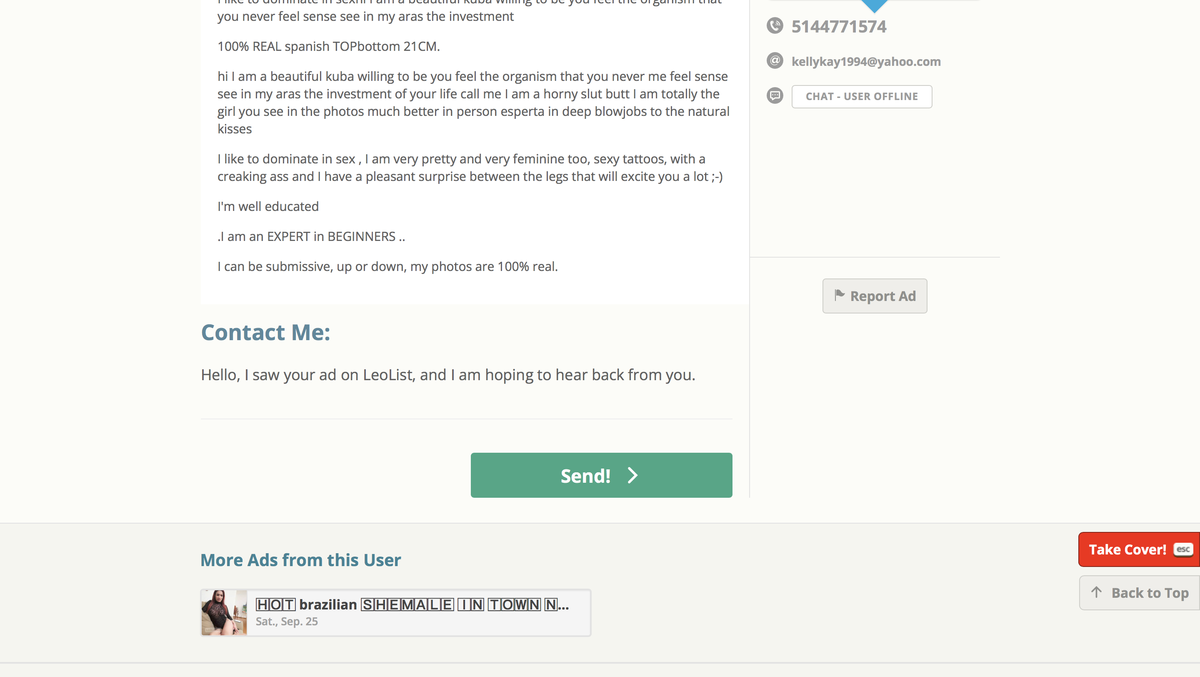Click the chat bubble icon
This screenshot has height=677, width=1200.
(775, 96)
